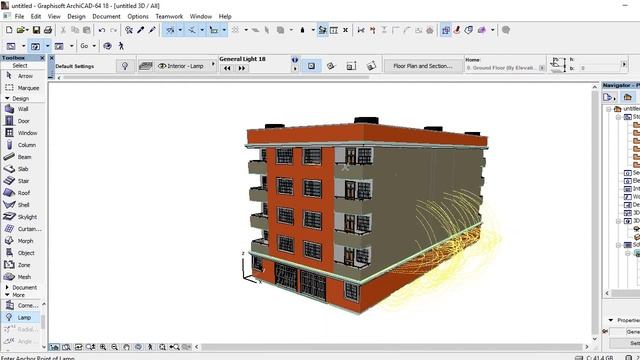Toggle the 3D window view button
Viewport: 640px width, 360px height.
click(36, 46)
